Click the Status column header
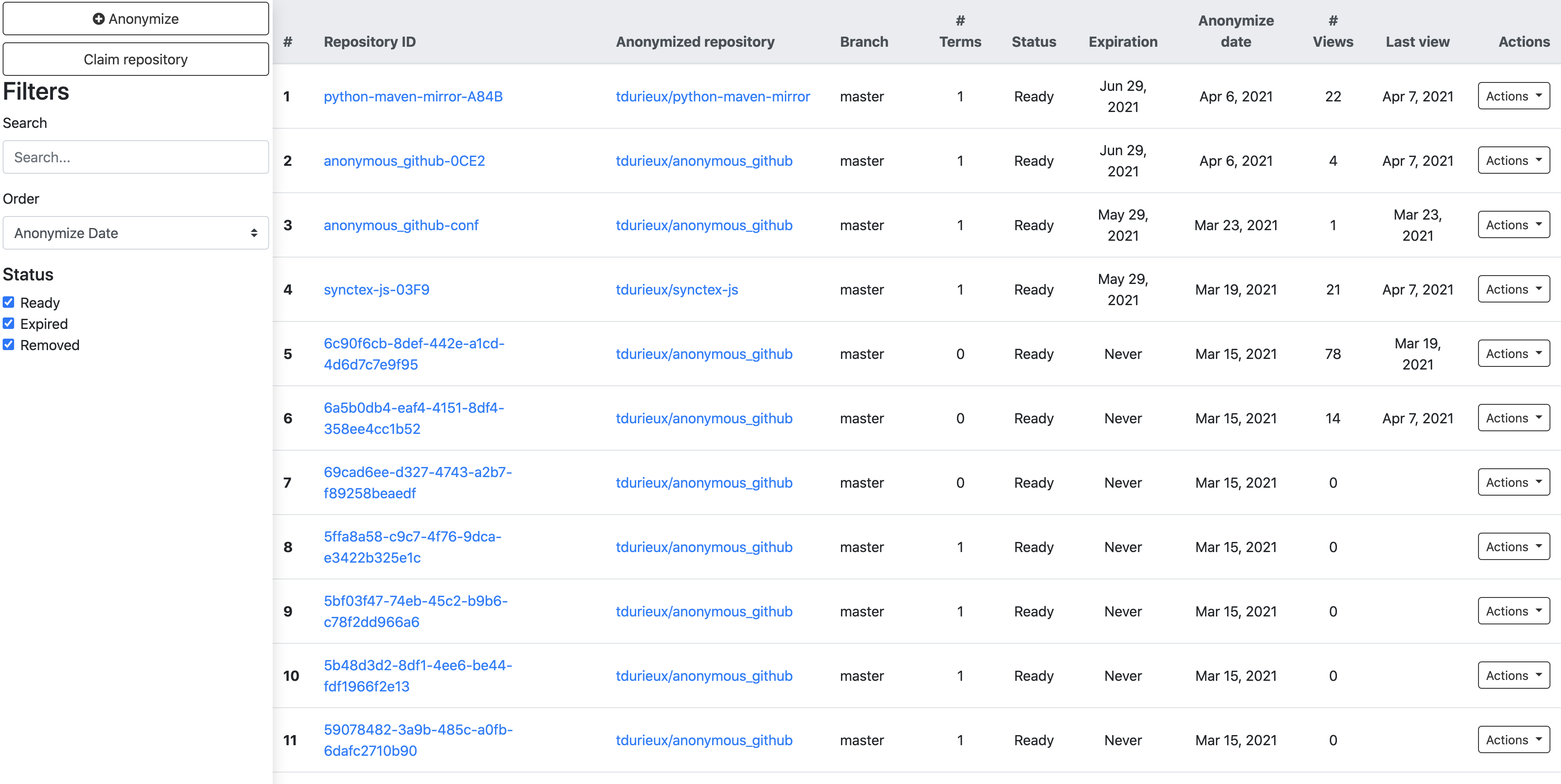Image resolution: width=1561 pixels, height=784 pixels. (1034, 42)
